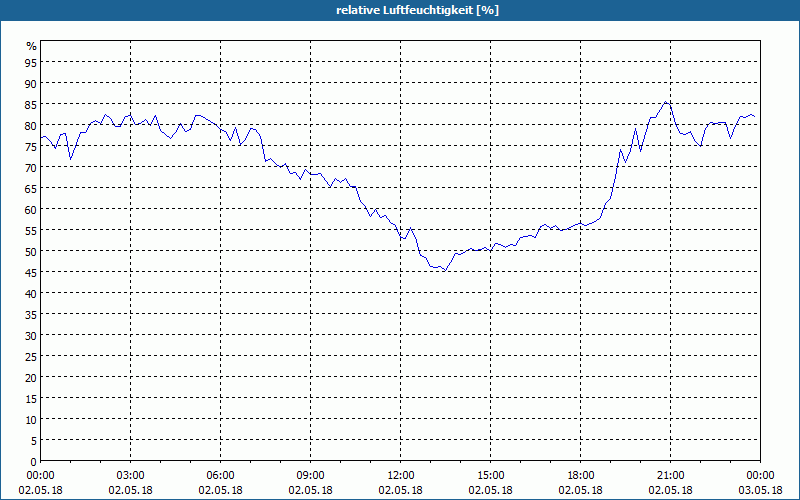Click the % unit label on y-axis

(32, 46)
